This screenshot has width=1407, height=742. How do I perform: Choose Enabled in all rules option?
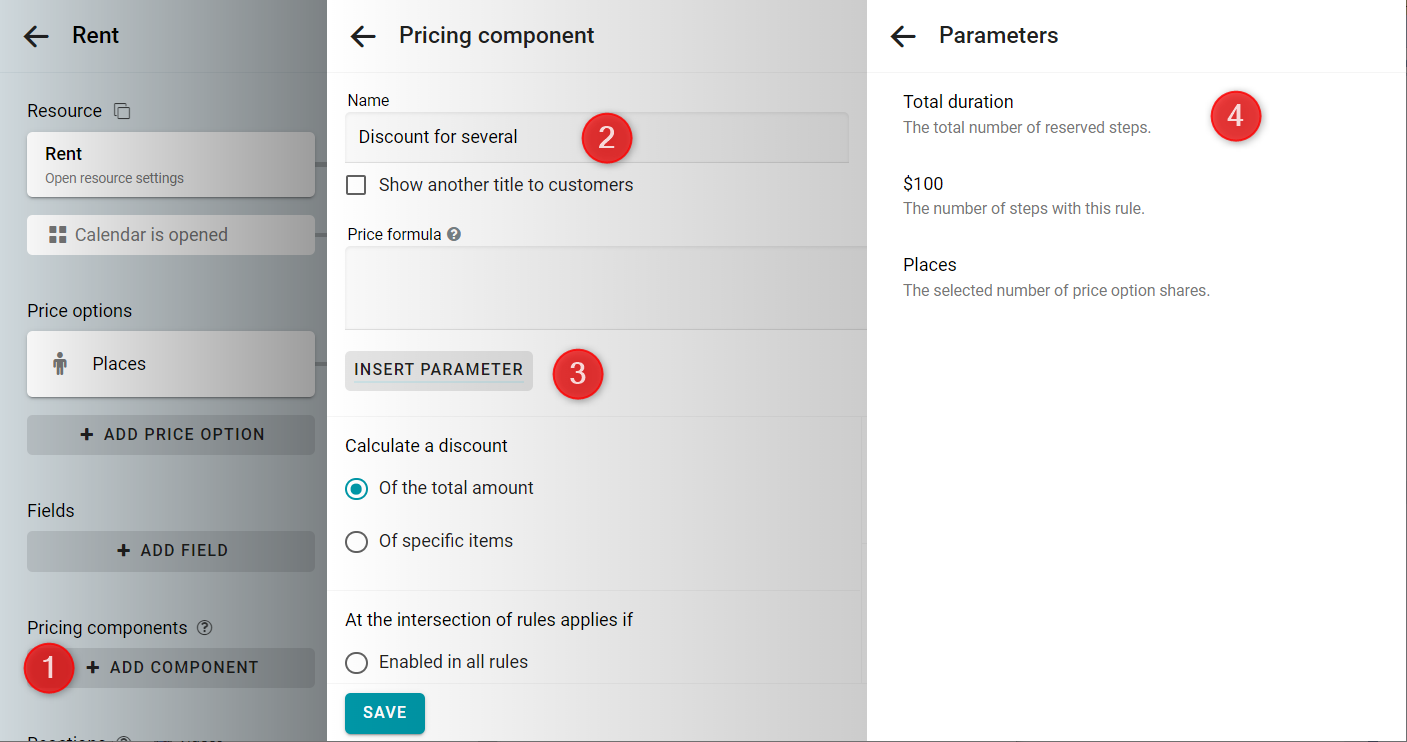pyautogui.click(x=356, y=663)
